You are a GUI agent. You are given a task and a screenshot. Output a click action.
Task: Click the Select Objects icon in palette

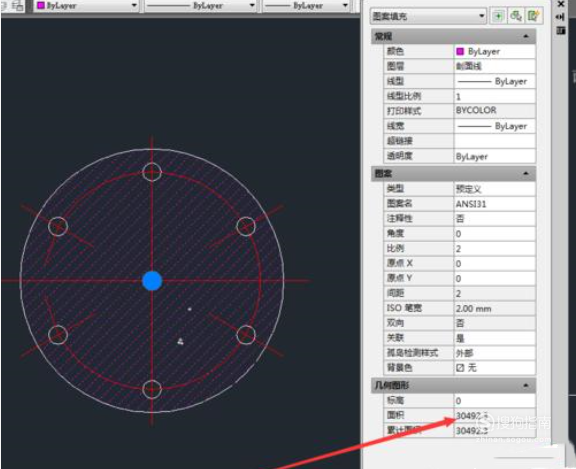click(516, 16)
